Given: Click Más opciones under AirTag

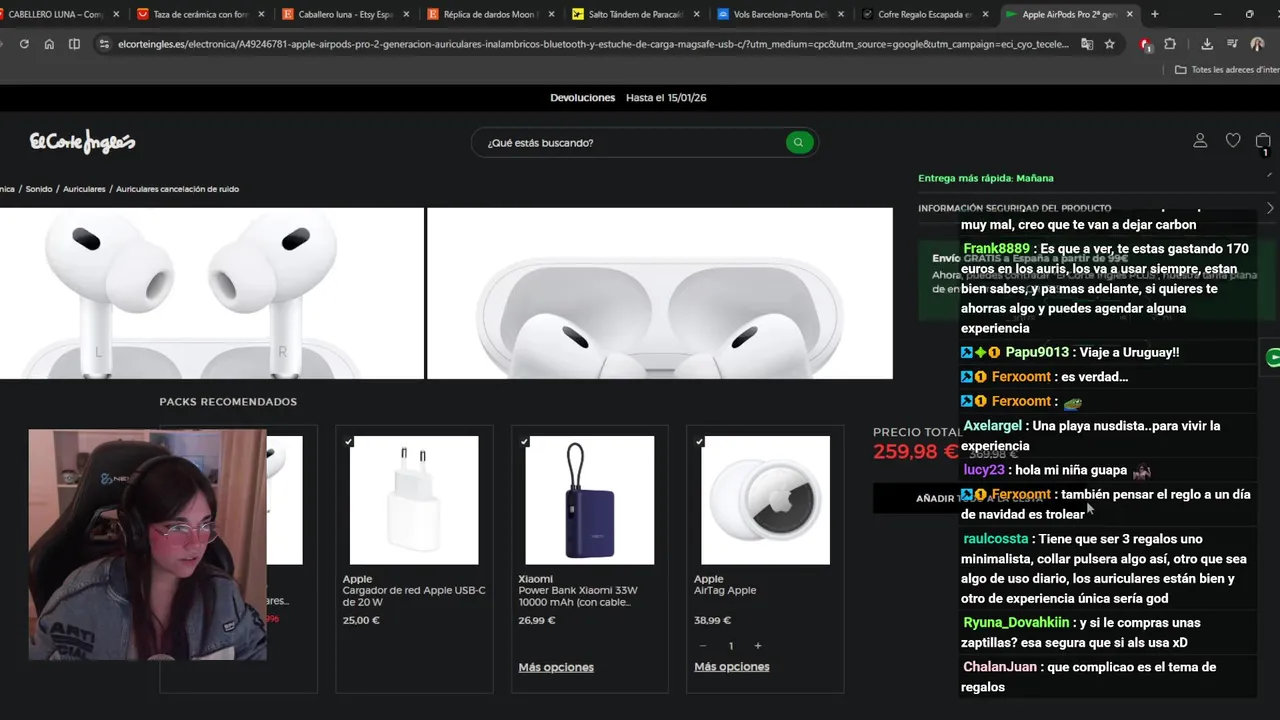Looking at the screenshot, I should (732, 667).
